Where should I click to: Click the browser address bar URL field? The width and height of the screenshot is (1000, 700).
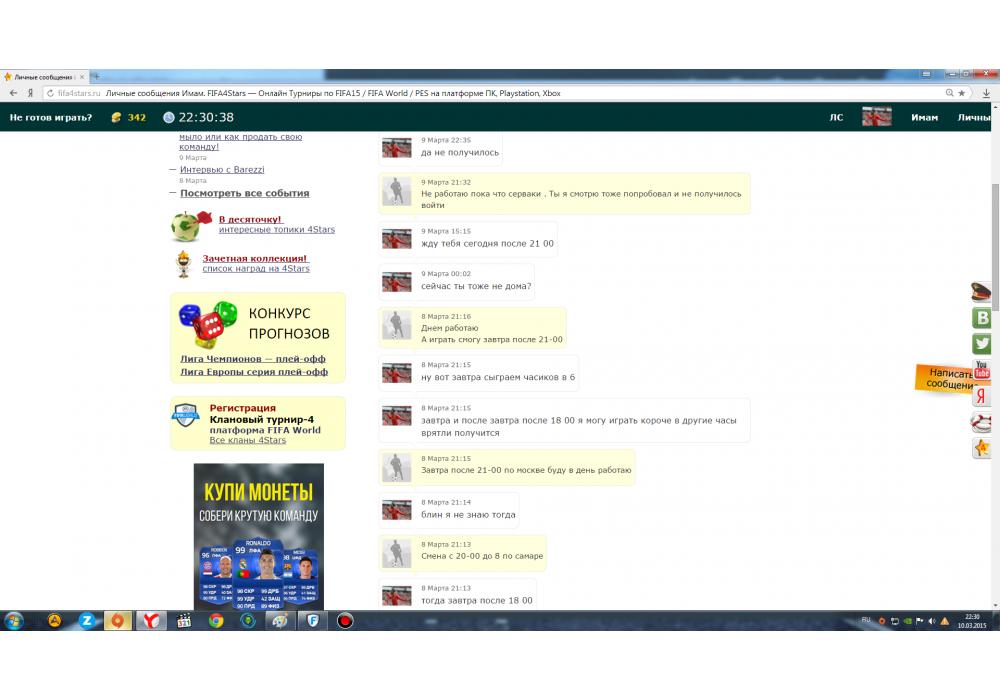pyautogui.click(x=400, y=93)
